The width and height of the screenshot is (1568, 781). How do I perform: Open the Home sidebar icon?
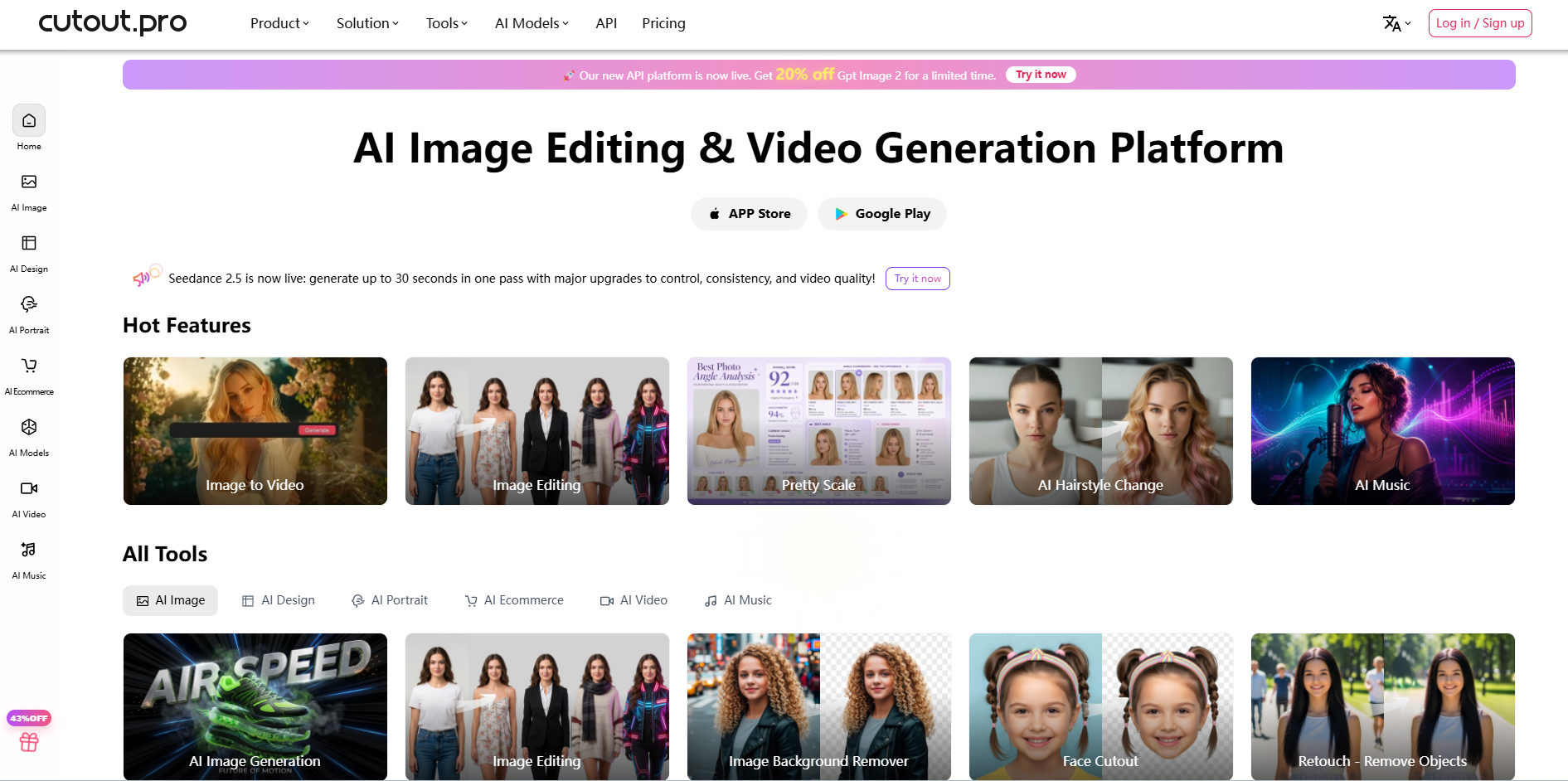[x=29, y=121]
